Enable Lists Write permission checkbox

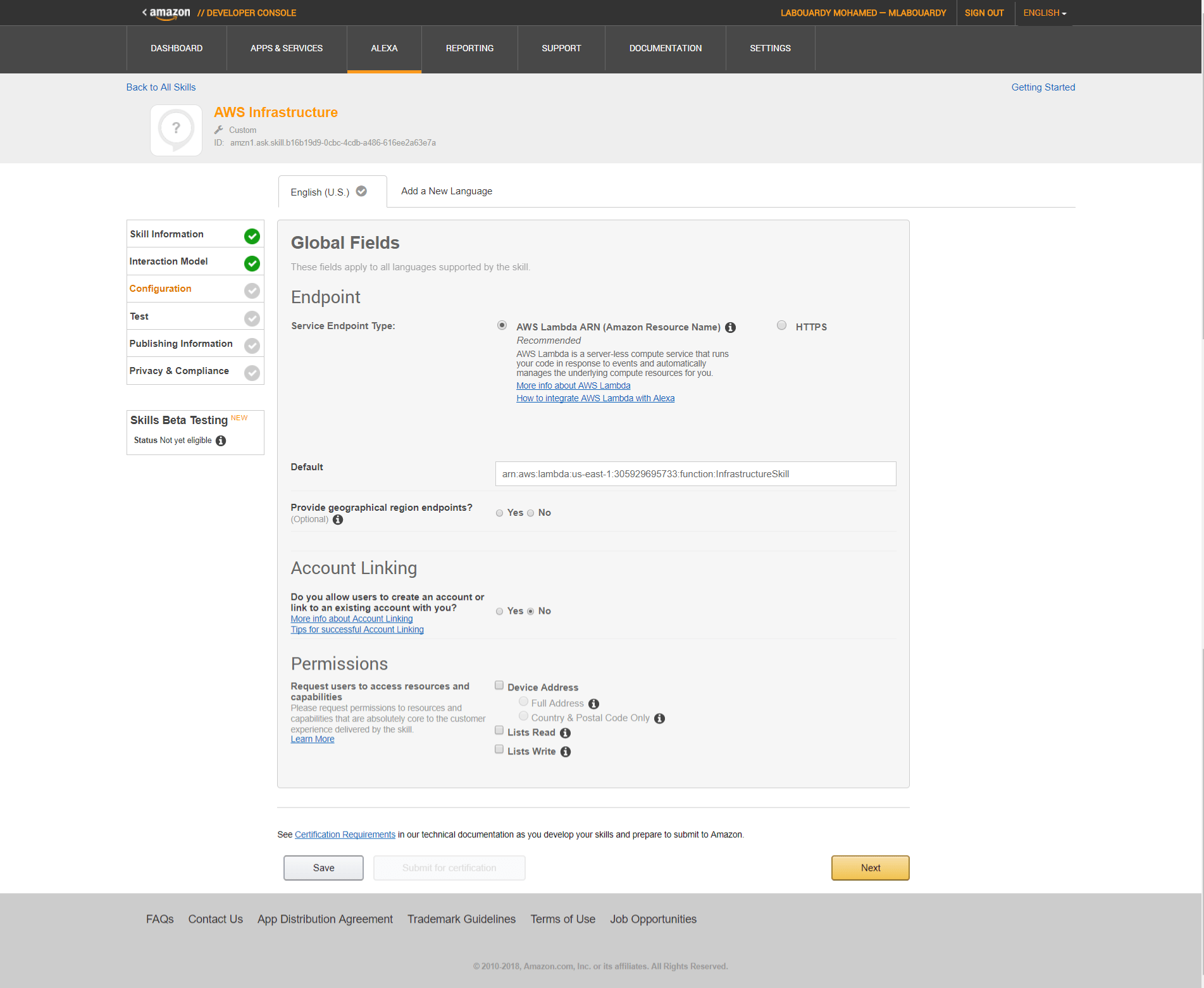click(x=499, y=749)
